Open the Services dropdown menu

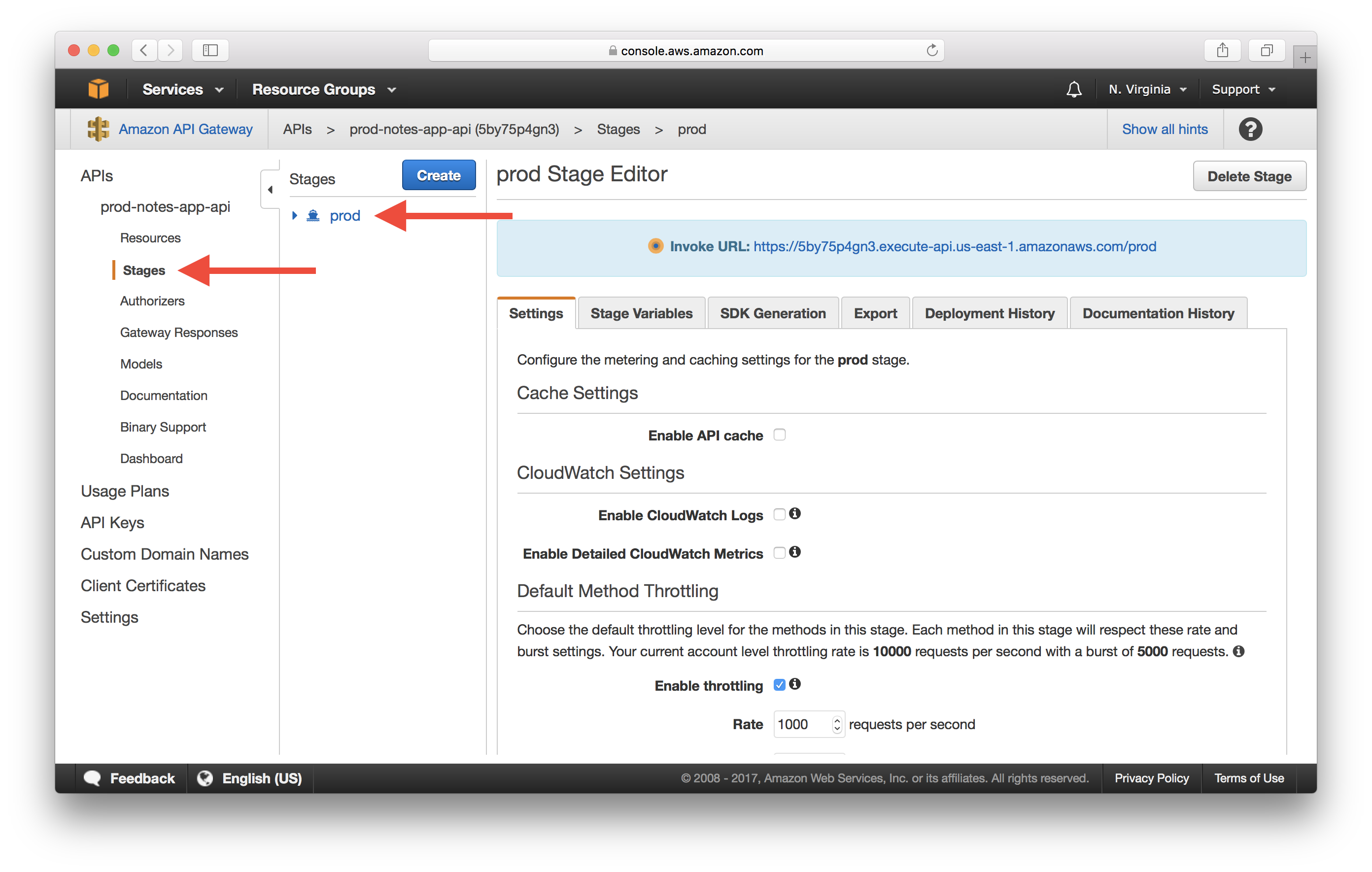[182, 90]
